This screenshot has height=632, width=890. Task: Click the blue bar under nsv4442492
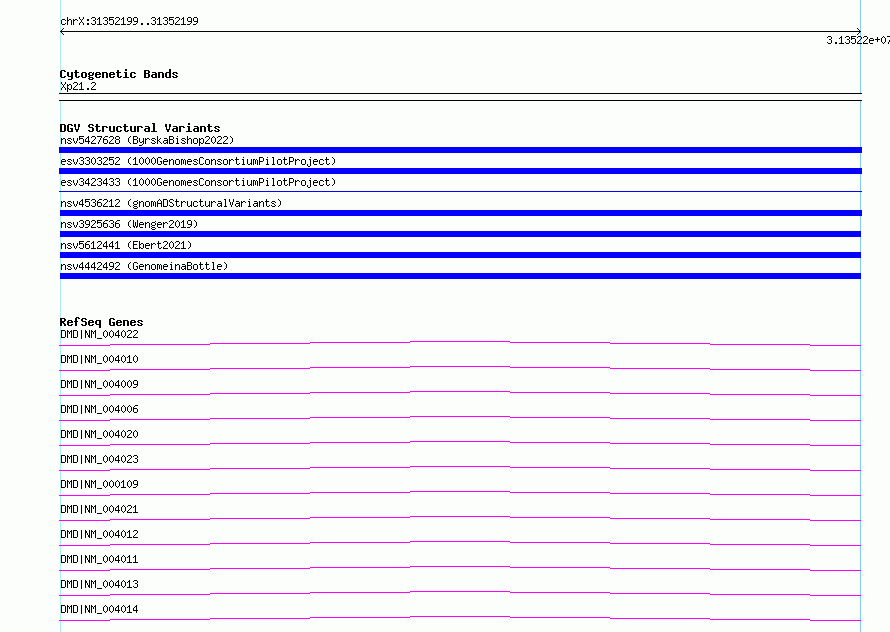[x=460, y=276]
